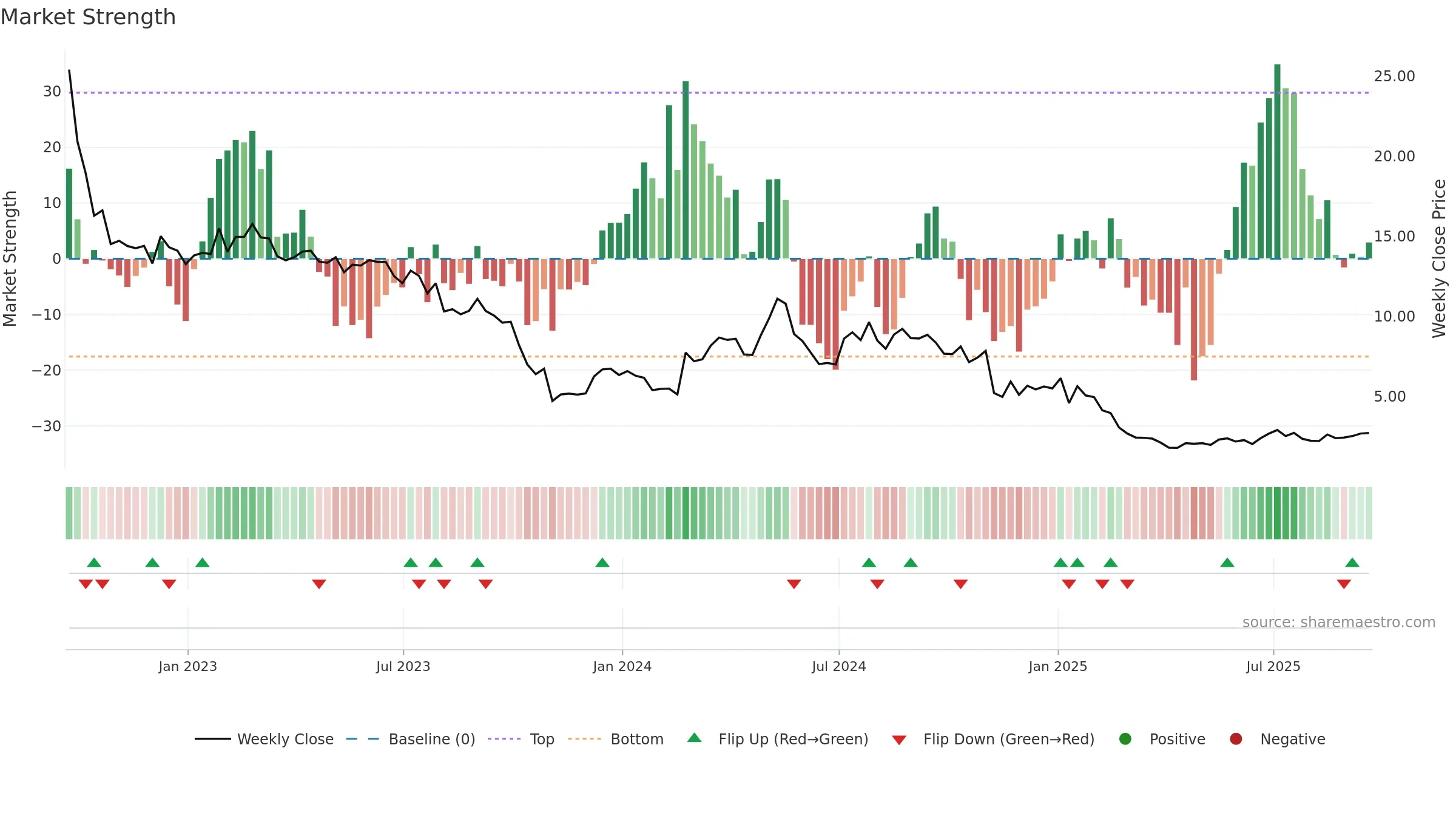Click the orange dotted Bottom legend icon
This screenshot has width=1456, height=819.
pyautogui.click(x=584, y=739)
